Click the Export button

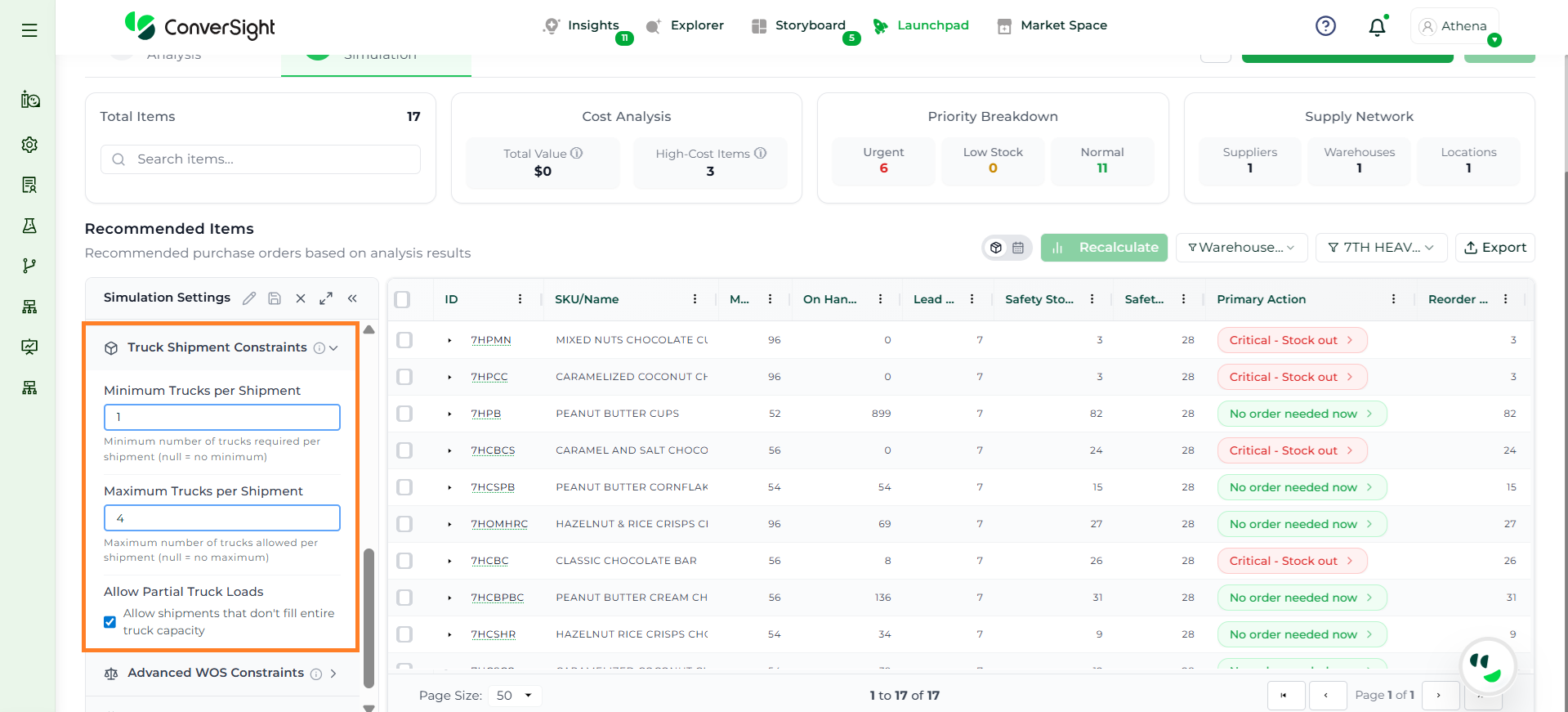[1494, 248]
